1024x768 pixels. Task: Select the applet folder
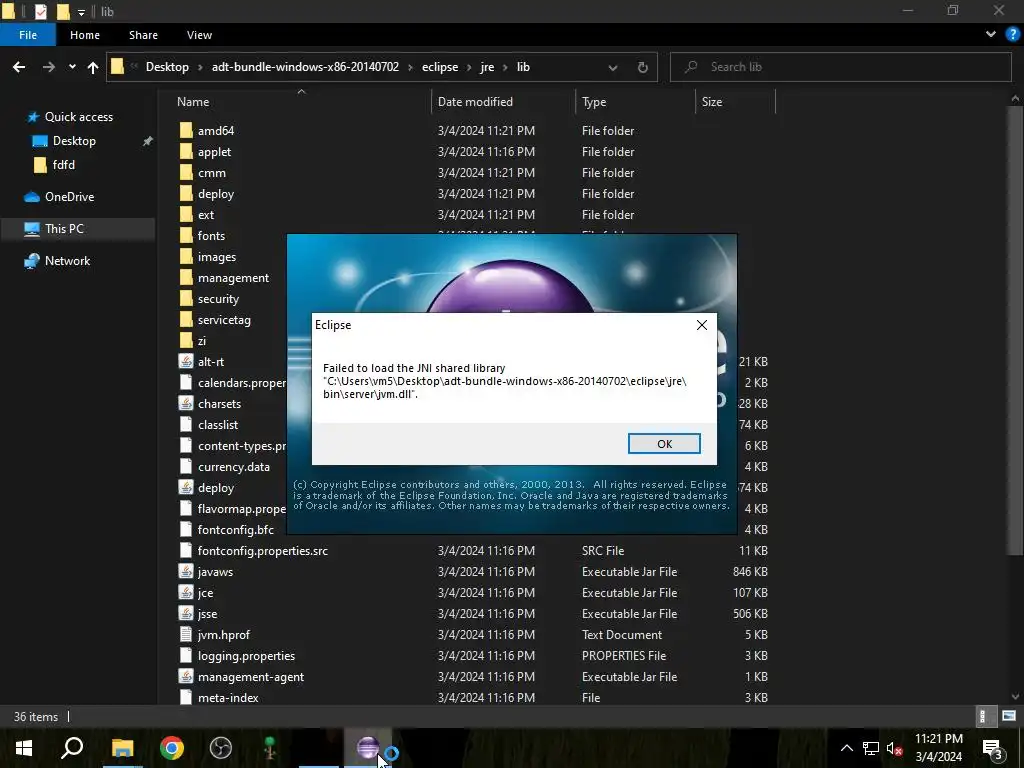click(x=214, y=152)
